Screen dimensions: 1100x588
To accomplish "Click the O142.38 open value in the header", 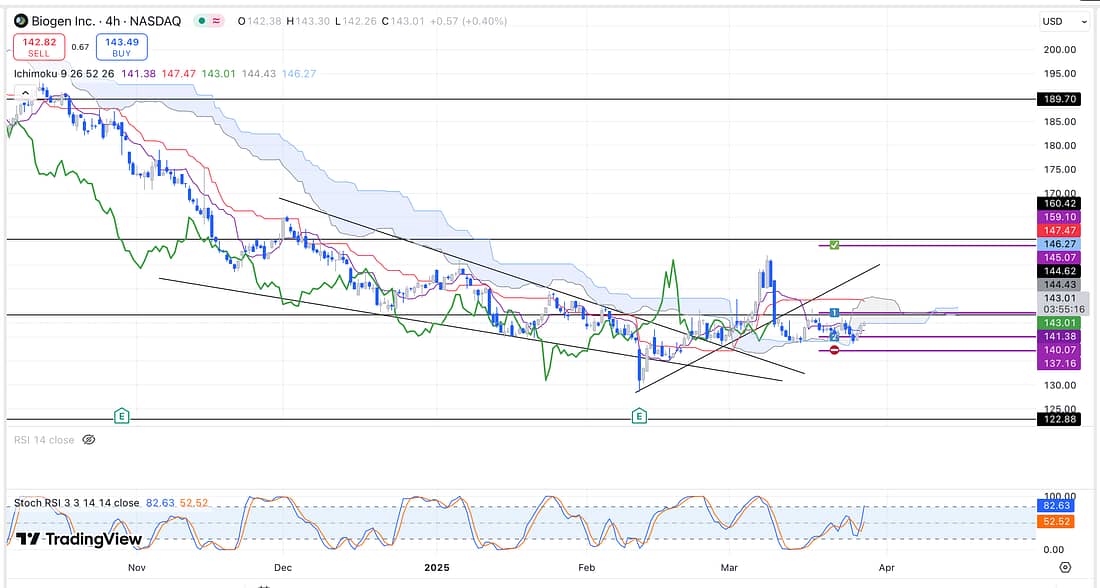I will coord(261,21).
